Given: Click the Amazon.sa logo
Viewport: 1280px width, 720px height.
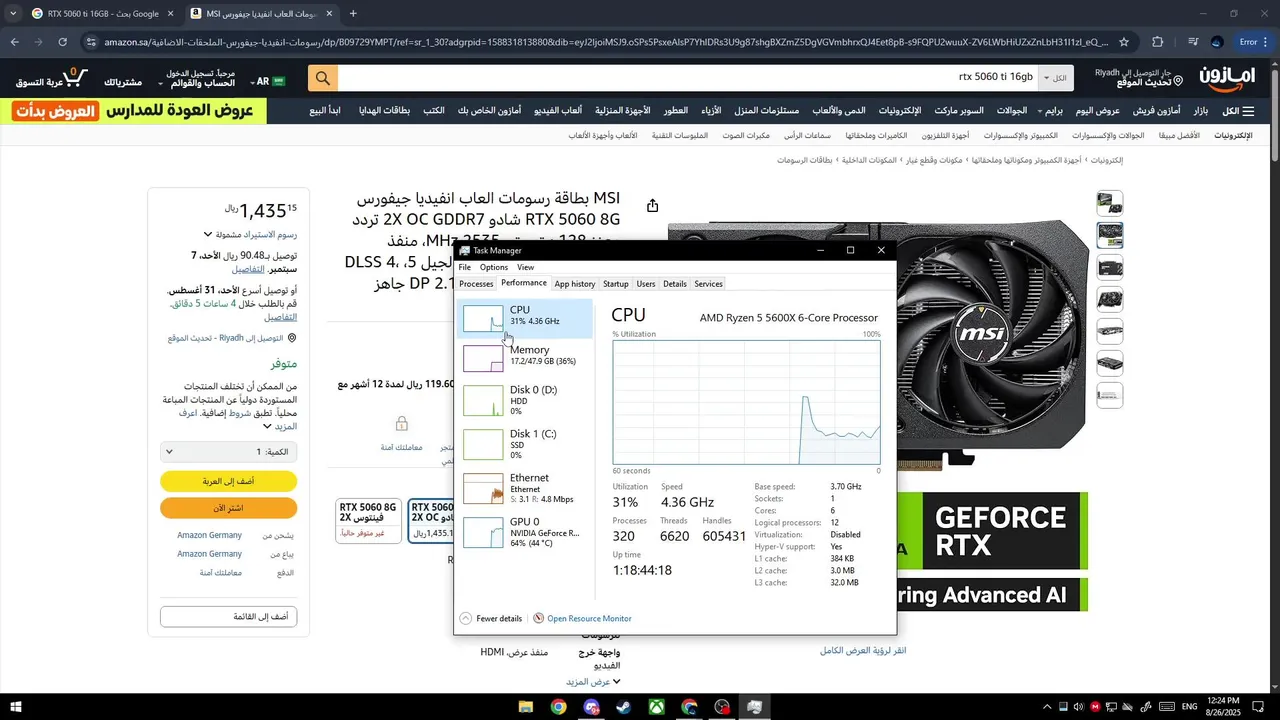Looking at the screenshot, I should click(1229, 77).
